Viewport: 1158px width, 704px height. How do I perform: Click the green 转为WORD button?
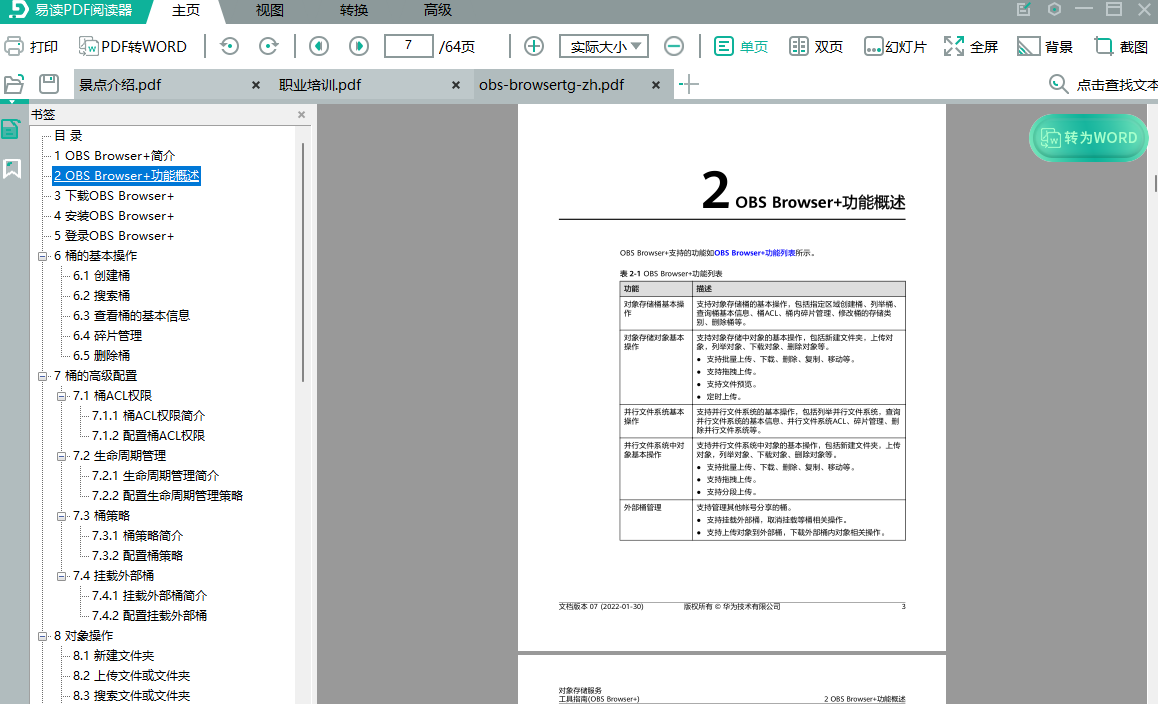(1088, 137)
